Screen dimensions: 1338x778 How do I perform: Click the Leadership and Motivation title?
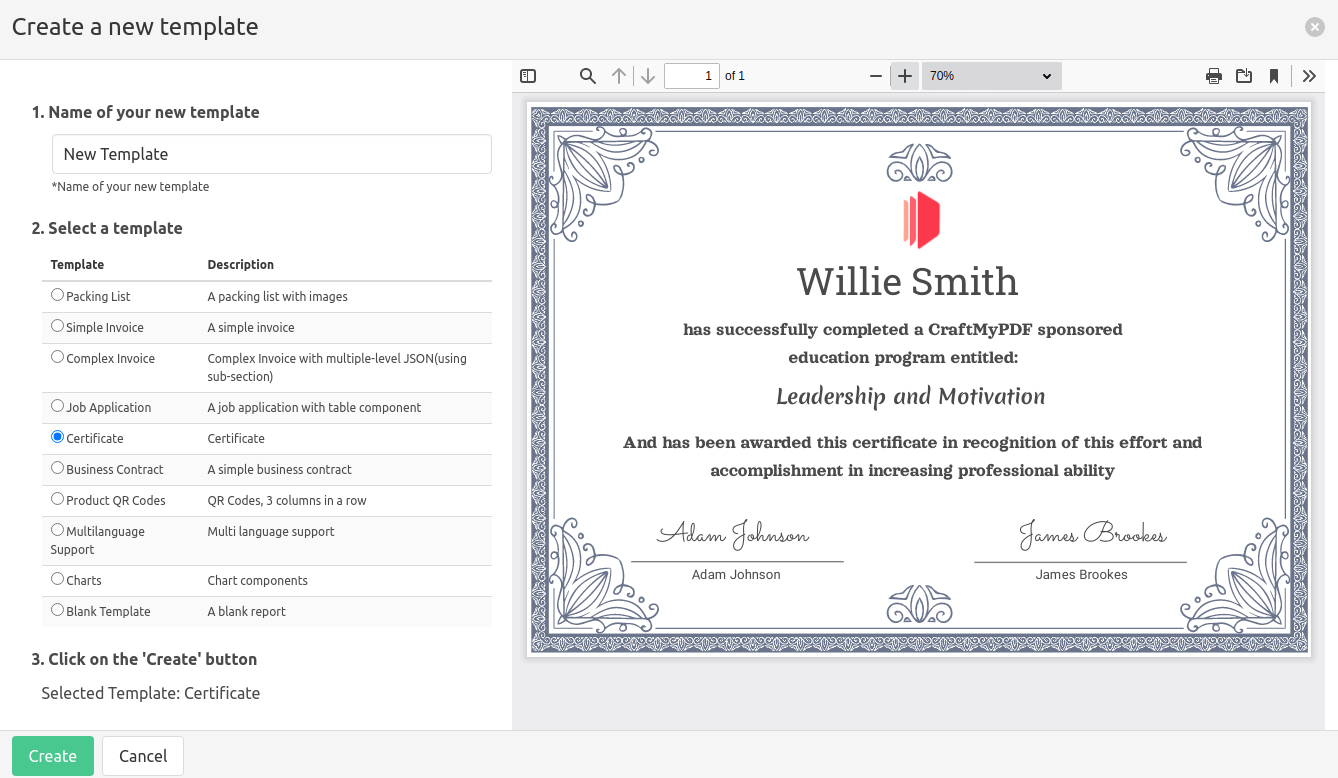tap(911, 396)
